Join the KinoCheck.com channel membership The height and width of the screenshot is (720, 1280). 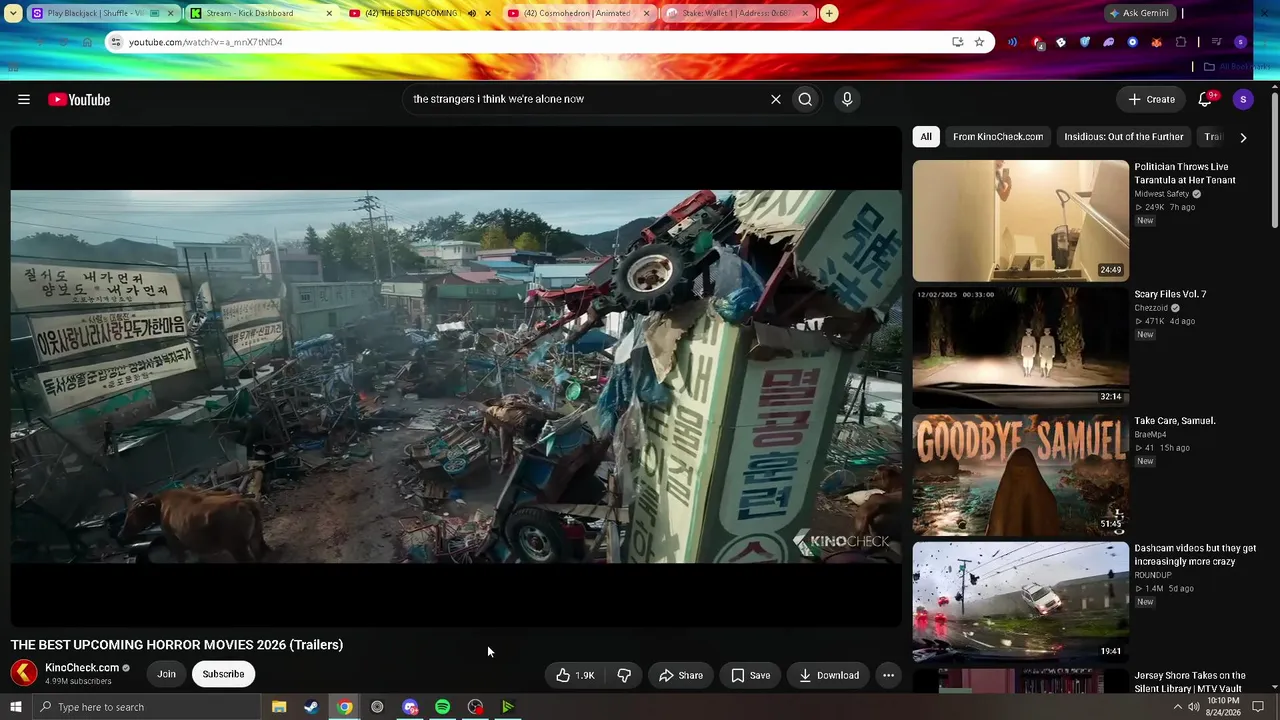click(166, 674)
